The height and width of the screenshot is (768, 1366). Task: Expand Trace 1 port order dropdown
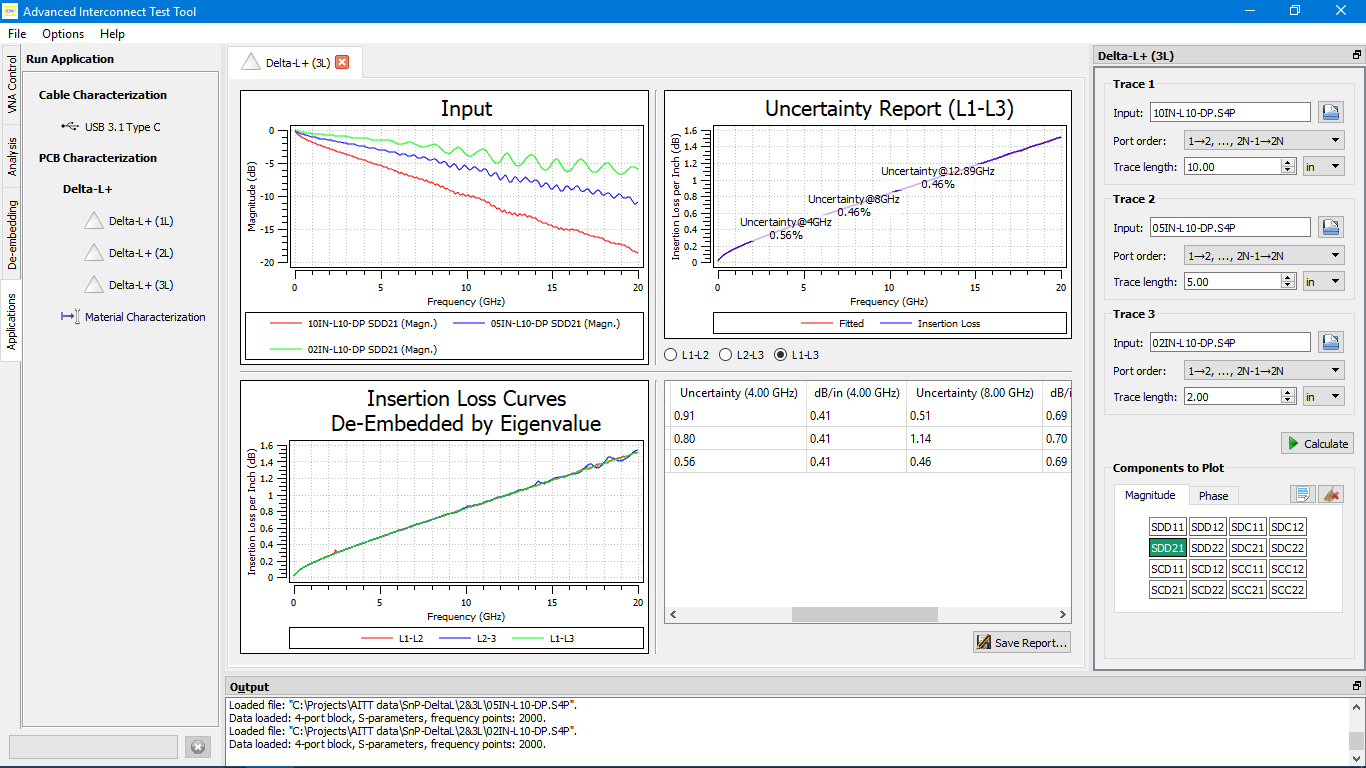point(1263,141)
